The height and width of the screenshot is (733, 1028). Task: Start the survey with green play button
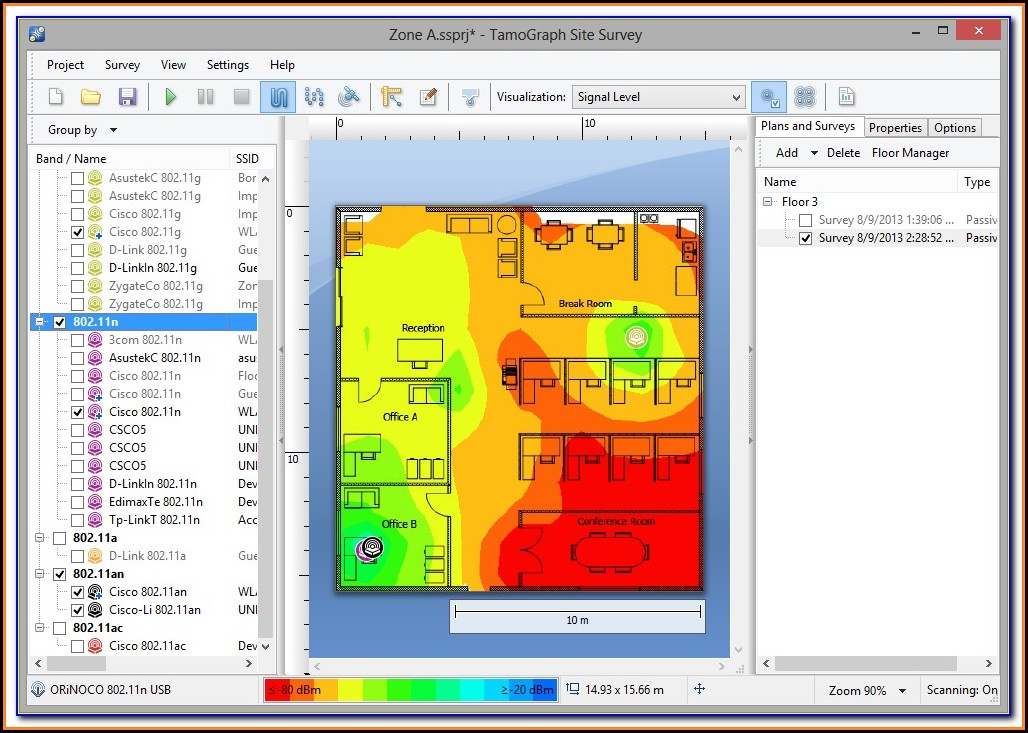[171, 97]
